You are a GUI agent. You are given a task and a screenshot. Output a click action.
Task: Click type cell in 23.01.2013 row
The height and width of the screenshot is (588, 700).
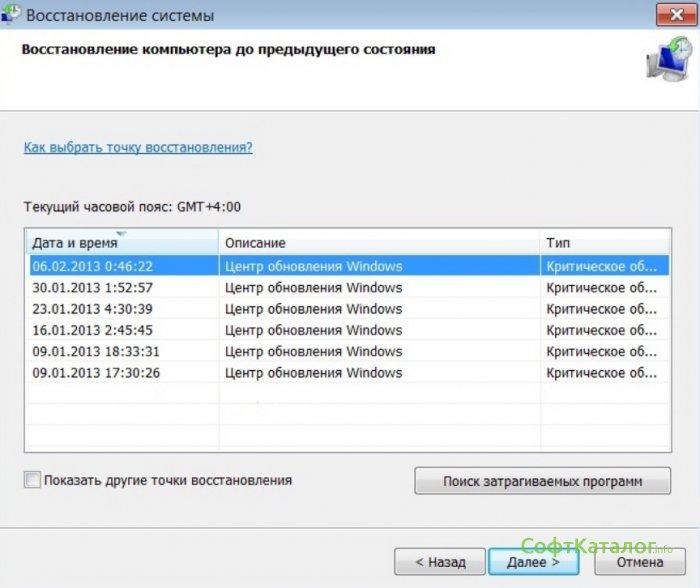tap(605, 309)
